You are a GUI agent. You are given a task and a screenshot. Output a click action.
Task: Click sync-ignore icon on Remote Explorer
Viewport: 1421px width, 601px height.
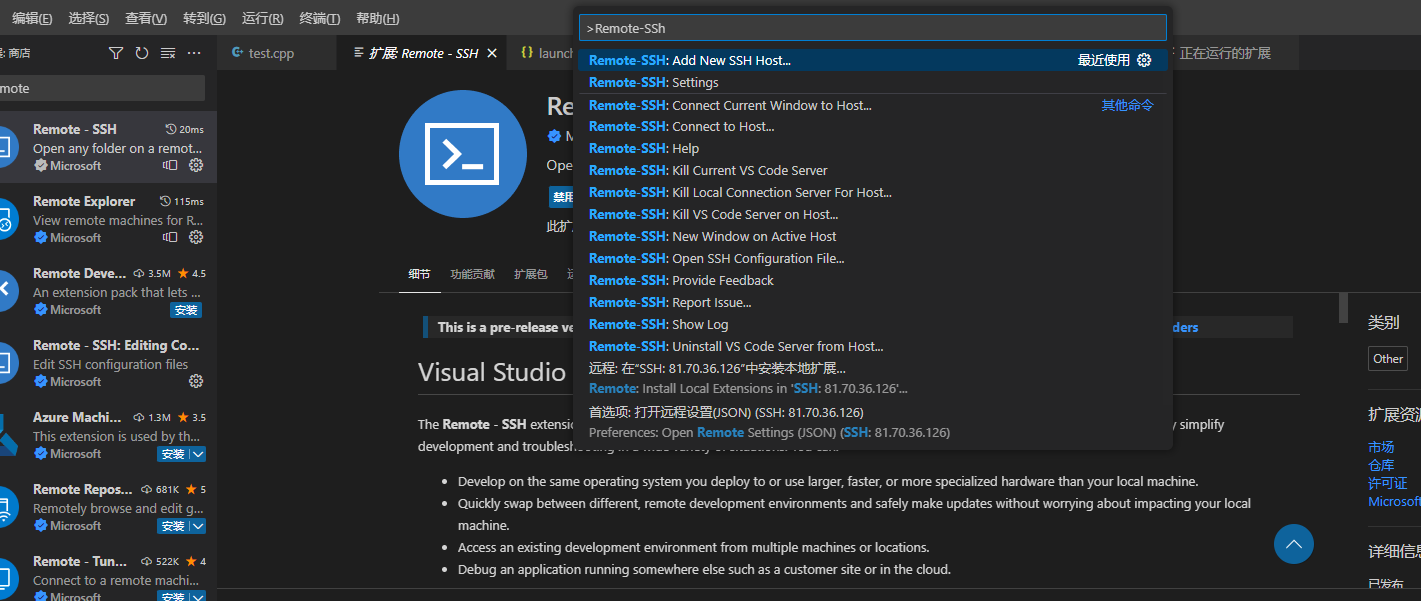tap(170, 237)
